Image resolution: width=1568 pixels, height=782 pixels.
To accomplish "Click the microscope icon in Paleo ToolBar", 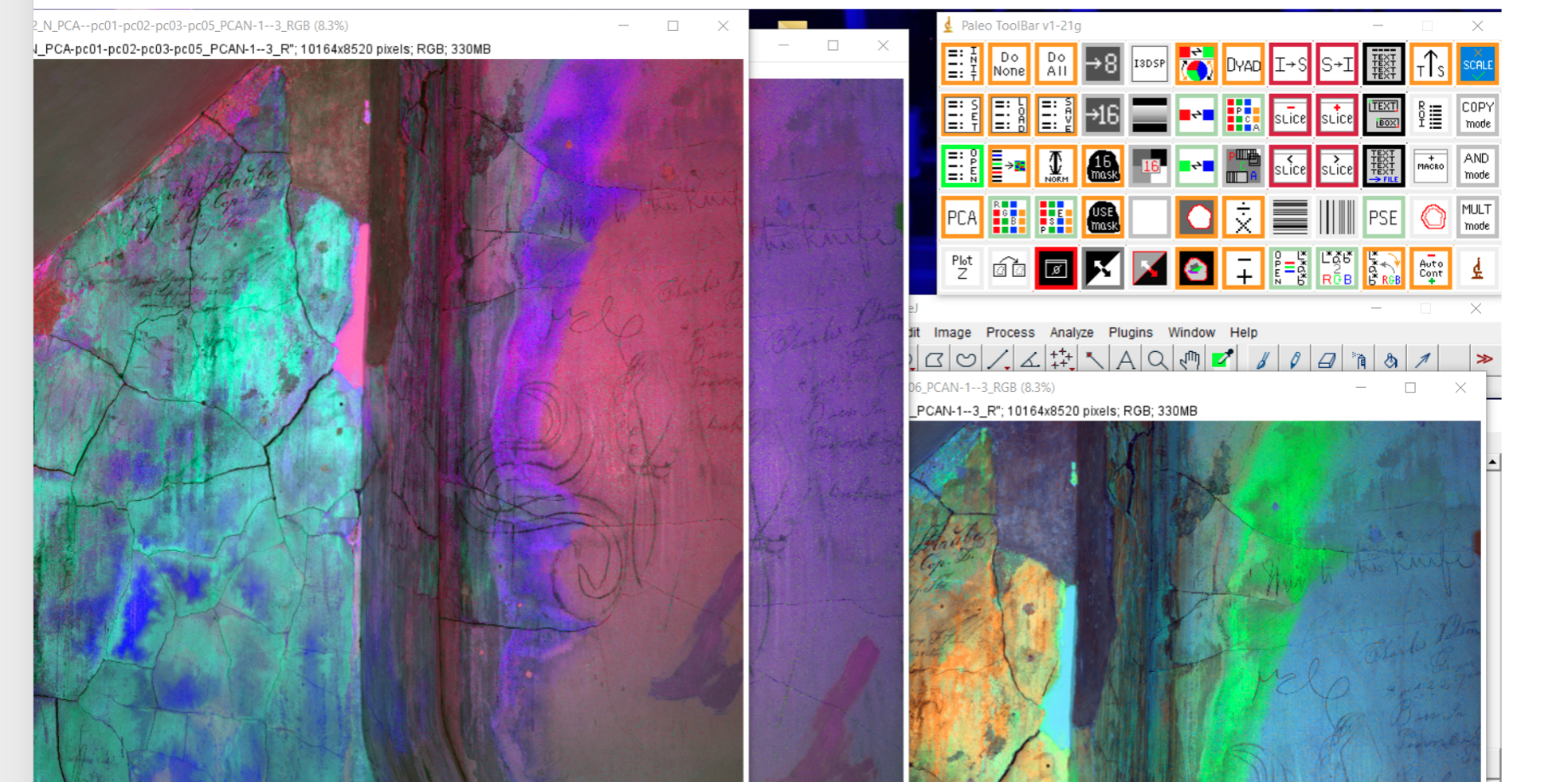I will coord(1476,268).
